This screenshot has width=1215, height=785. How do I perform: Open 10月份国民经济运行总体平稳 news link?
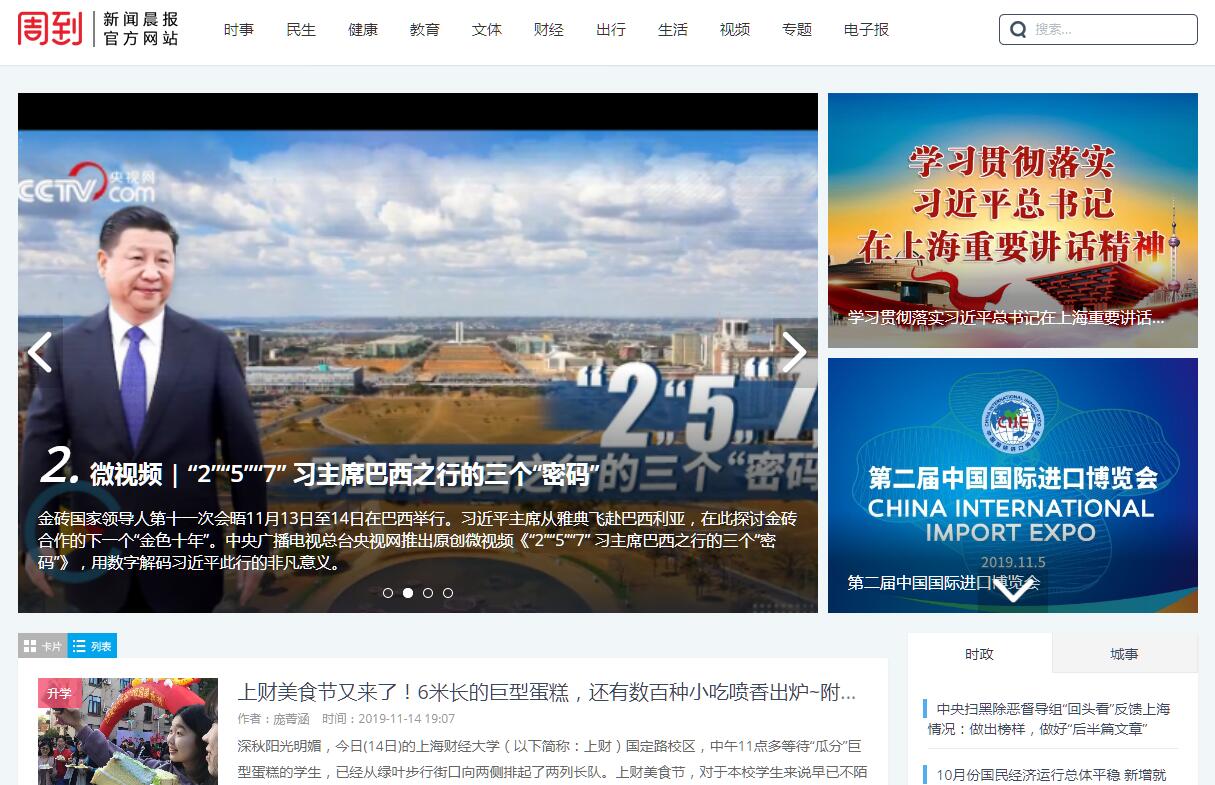coord(1052,774)
